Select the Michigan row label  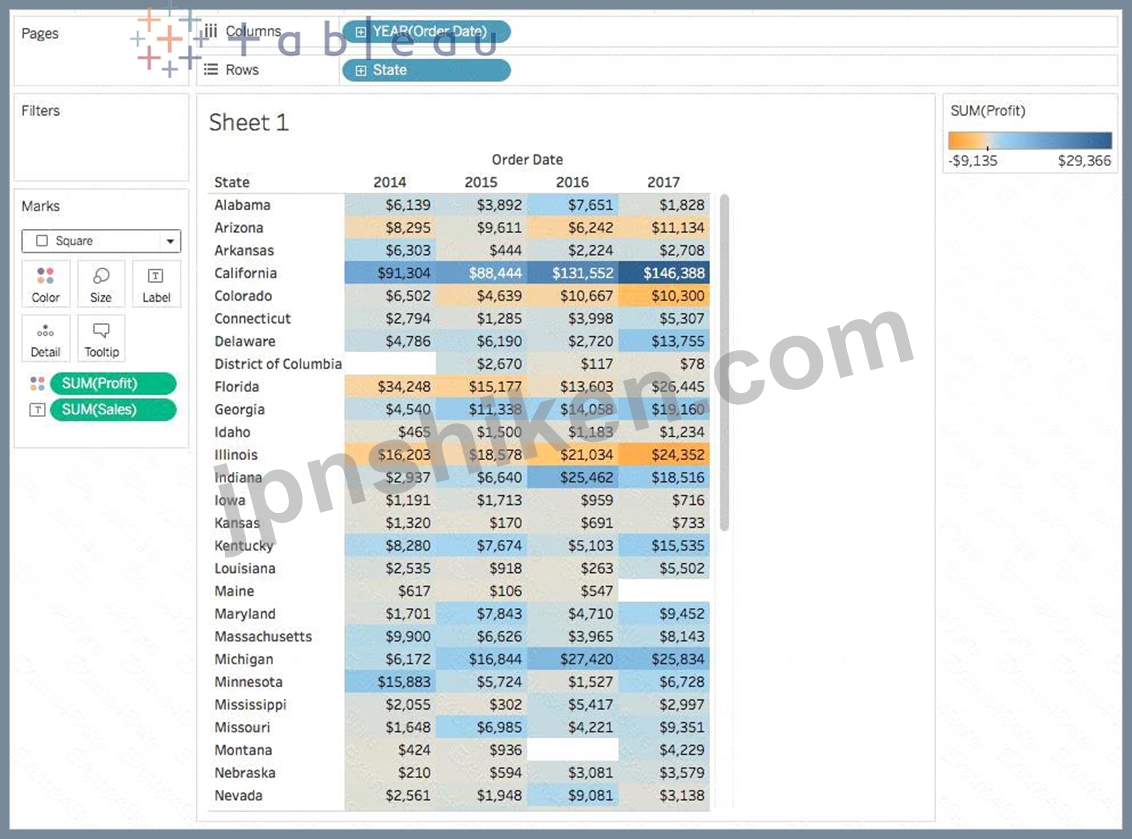pos(244,659)
